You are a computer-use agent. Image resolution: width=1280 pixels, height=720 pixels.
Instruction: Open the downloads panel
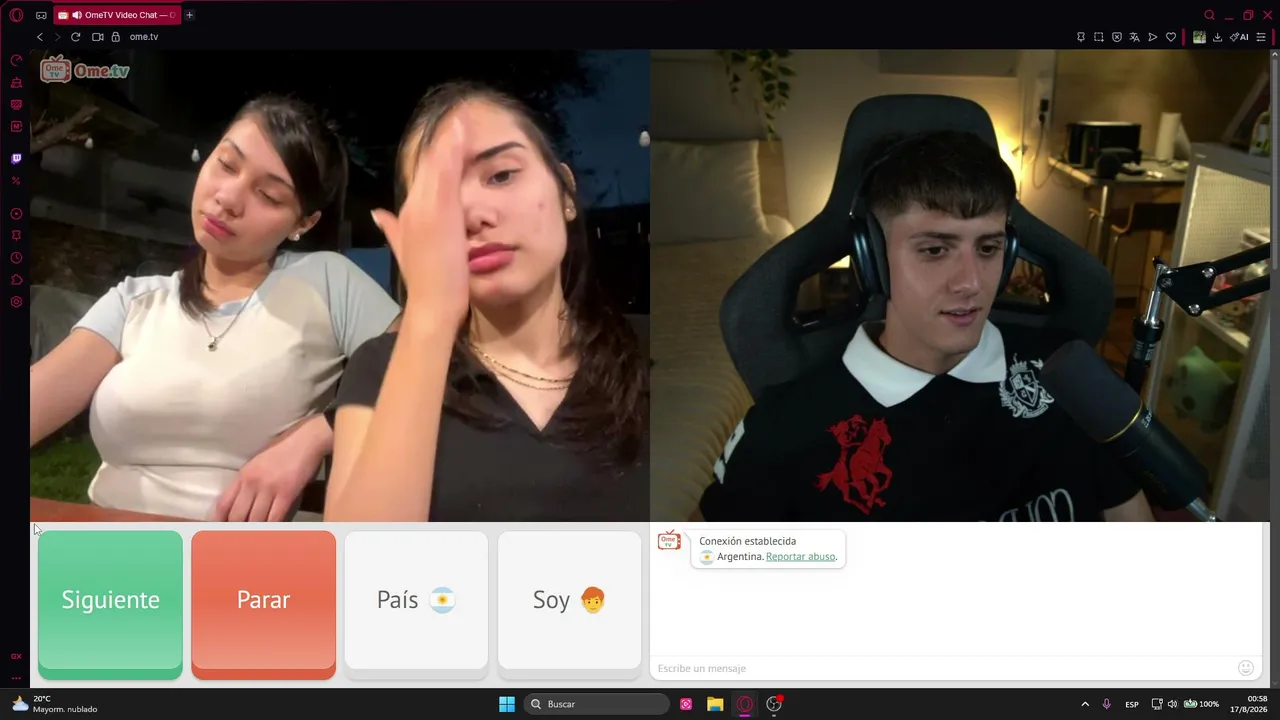[1217, 37]
